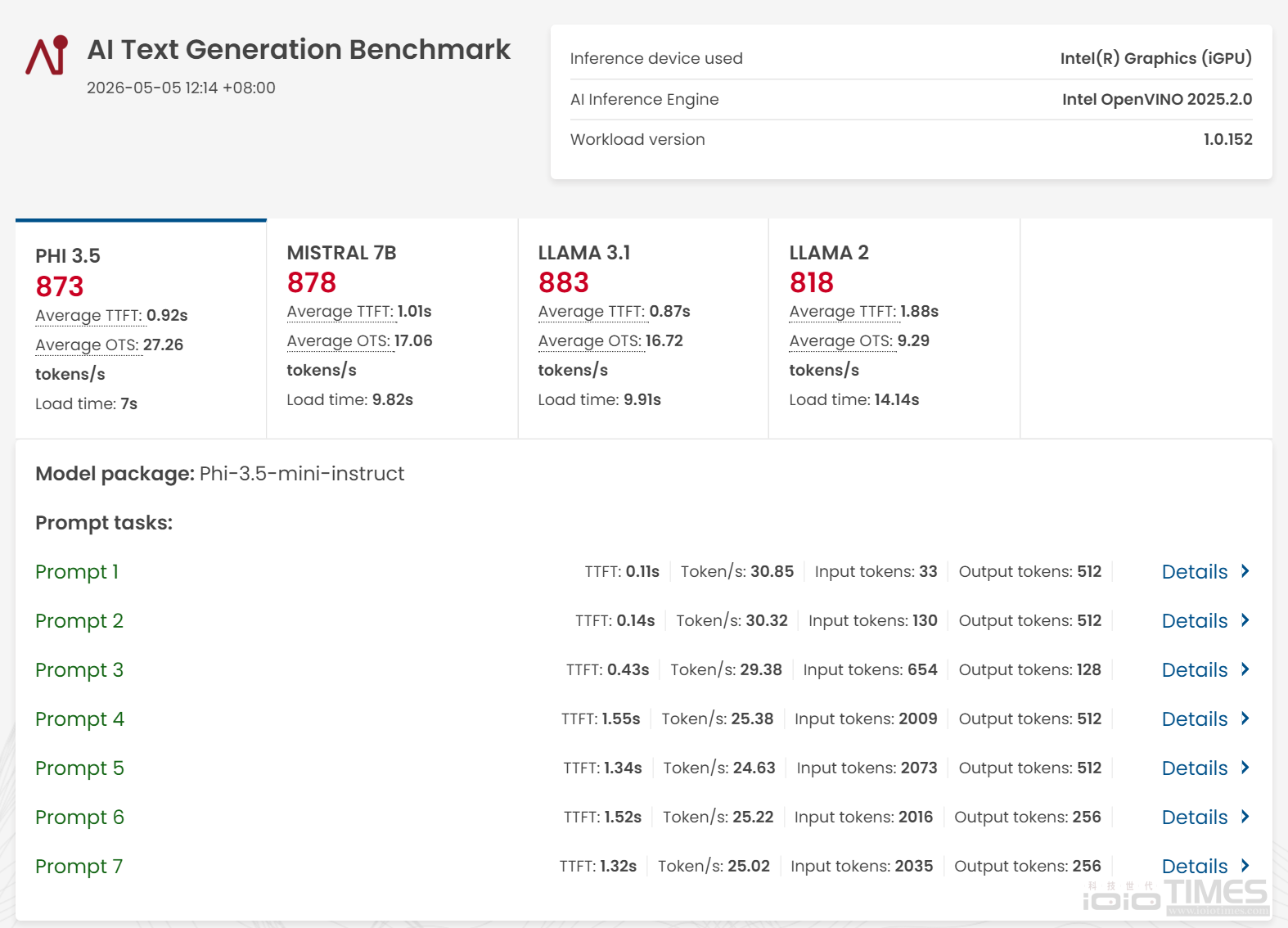Viewport: 1288px width, 928px height.
Task: Expand Prompt 1 using its chevron arrow
Action: [1245, 571]
